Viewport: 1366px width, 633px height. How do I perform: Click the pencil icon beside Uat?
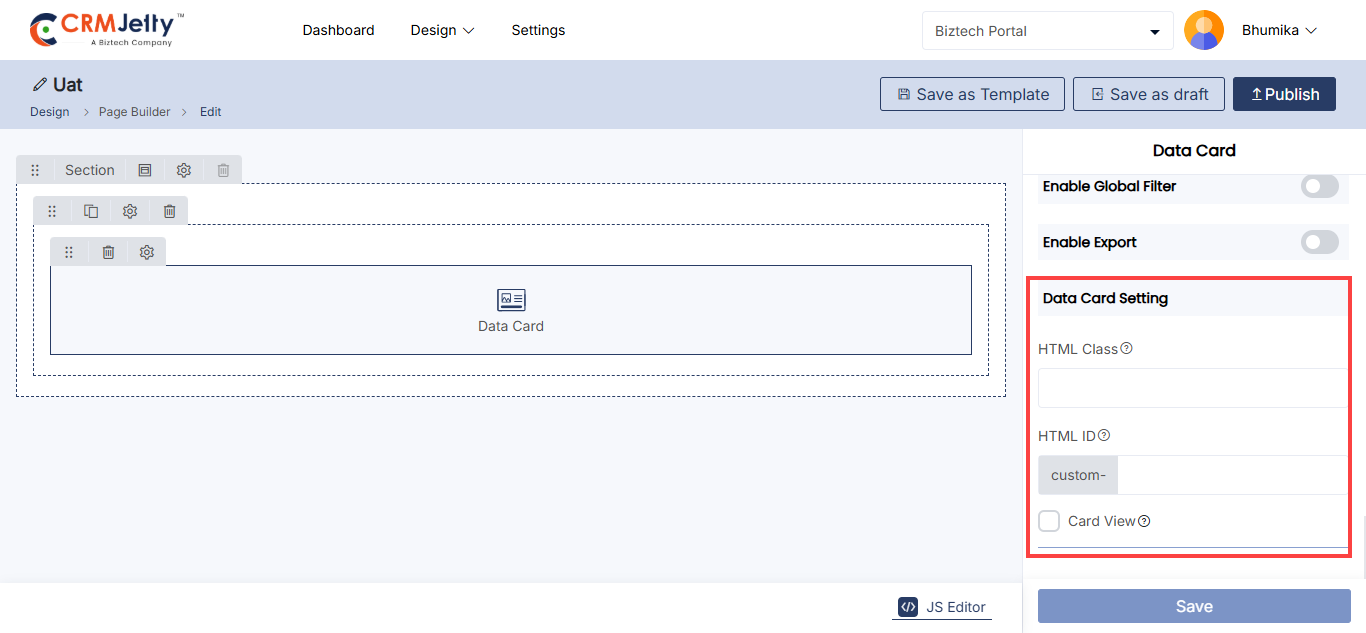click(x=40, y=85)
